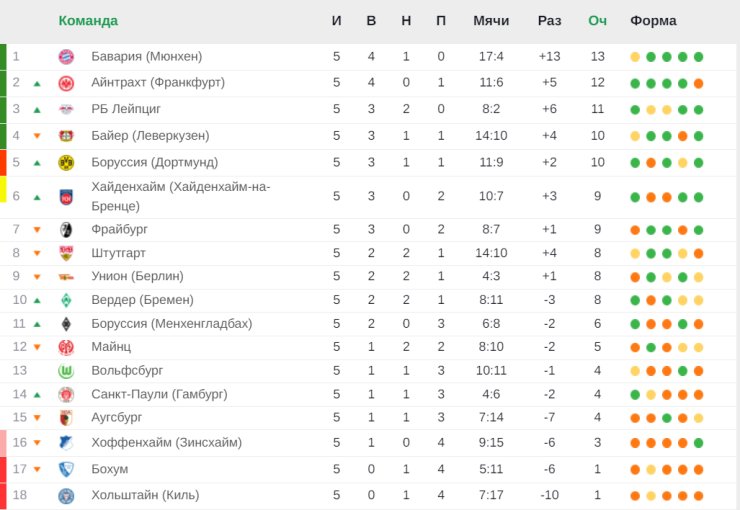Click the Werder Bremen club logo
Viewport: 740px width, 510px height.
[66, 300]
